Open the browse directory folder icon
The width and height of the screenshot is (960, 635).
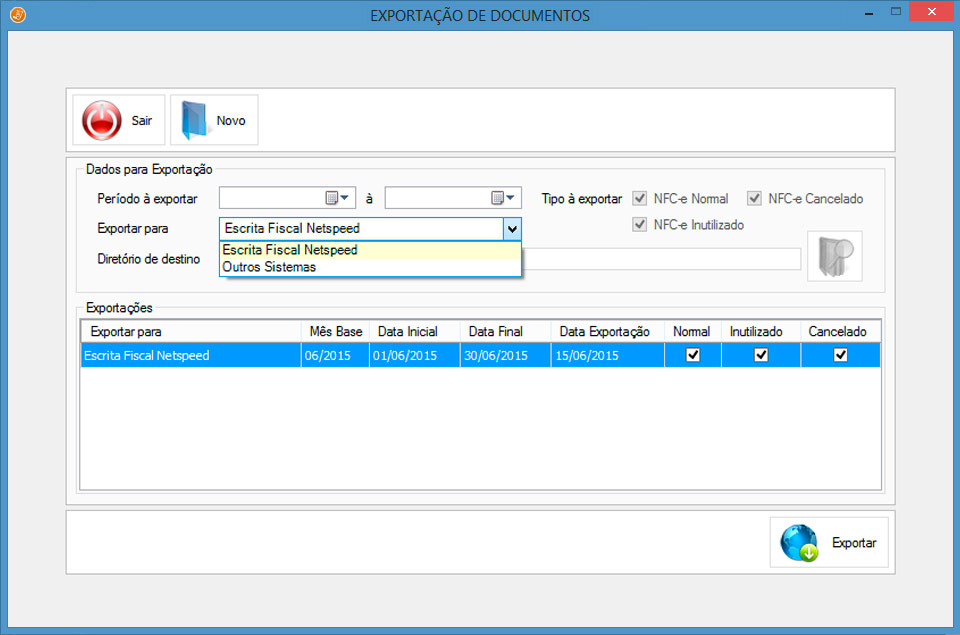coord(834,256)
